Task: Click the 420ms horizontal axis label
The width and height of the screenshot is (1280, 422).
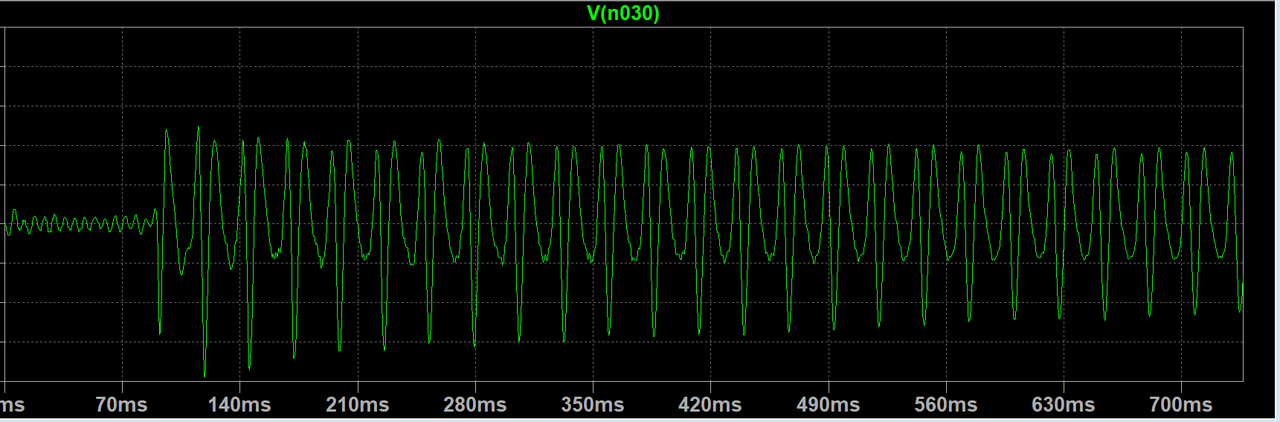Action: (710, 405)
